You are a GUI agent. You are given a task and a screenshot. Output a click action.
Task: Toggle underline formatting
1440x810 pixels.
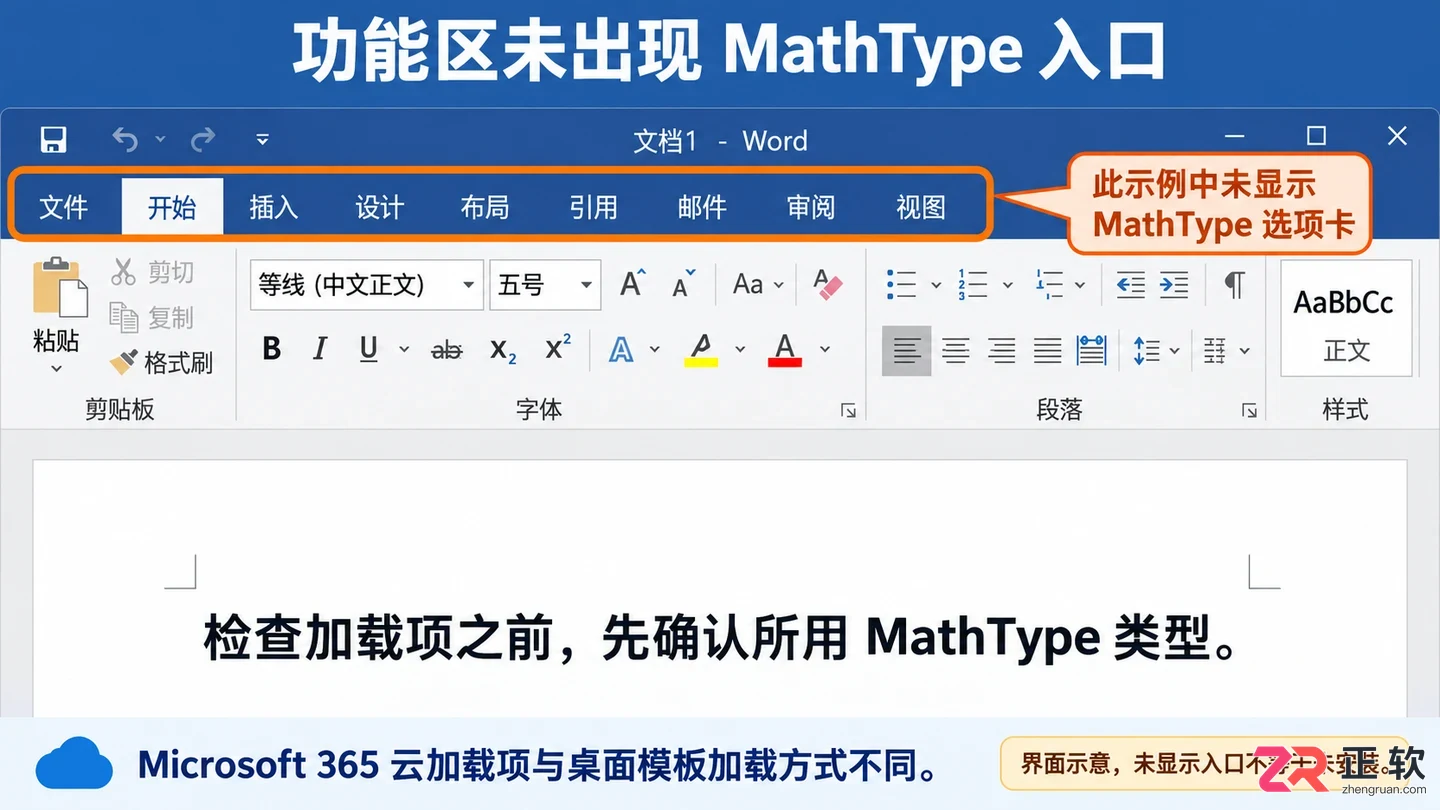click(x=369, y=349)
